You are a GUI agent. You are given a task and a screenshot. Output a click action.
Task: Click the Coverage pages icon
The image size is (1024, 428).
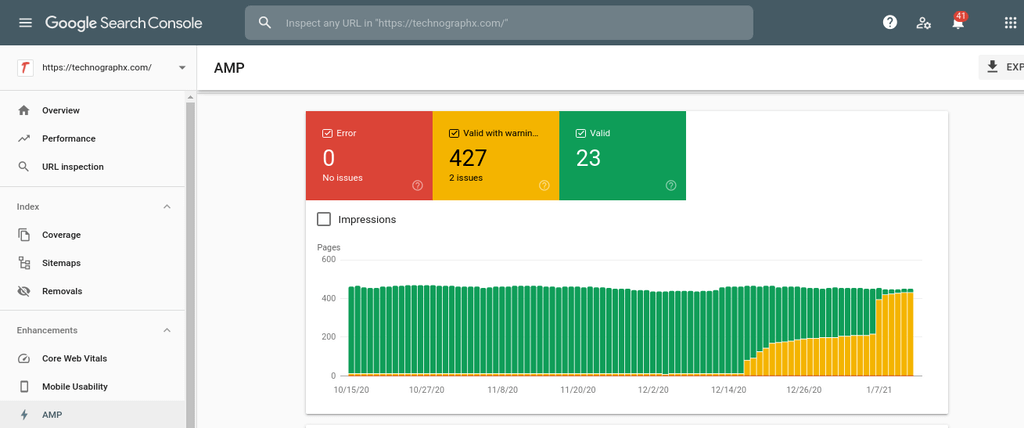(24, 235)
